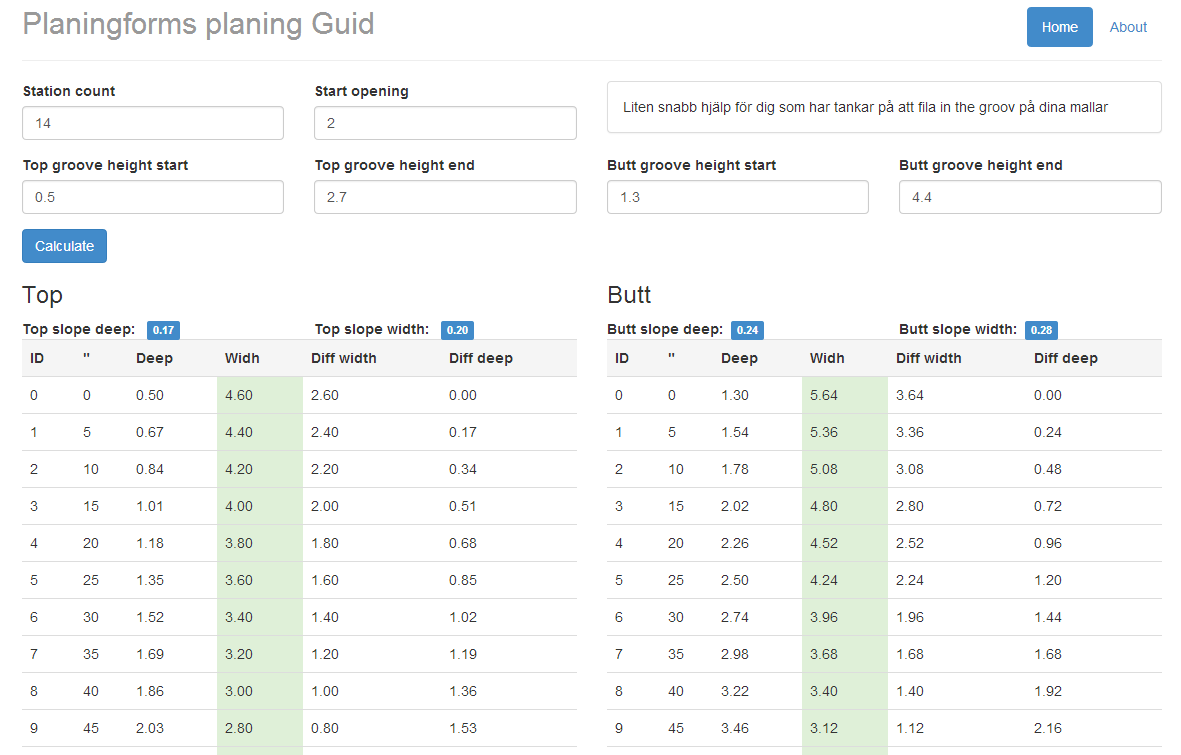Click the Home navigation button
This screenshot has width=1181, height=755.
(x=1059, y=27)
